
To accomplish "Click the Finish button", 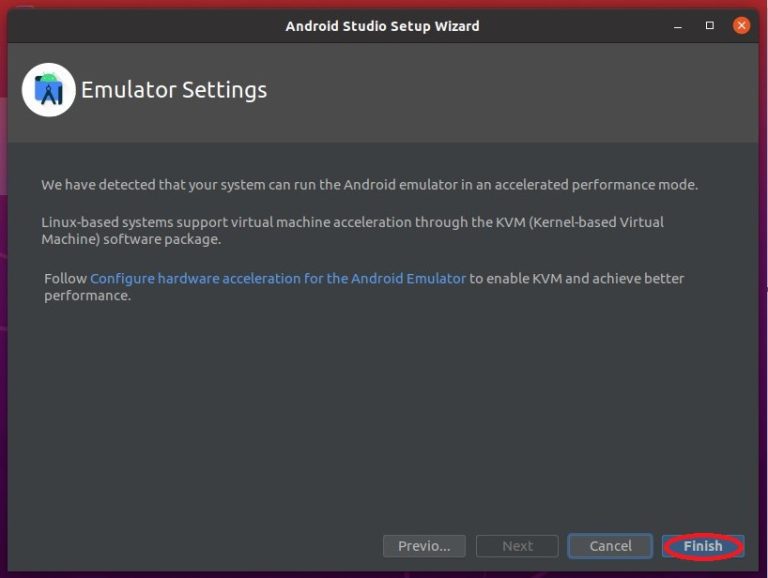I will (703, 546).
